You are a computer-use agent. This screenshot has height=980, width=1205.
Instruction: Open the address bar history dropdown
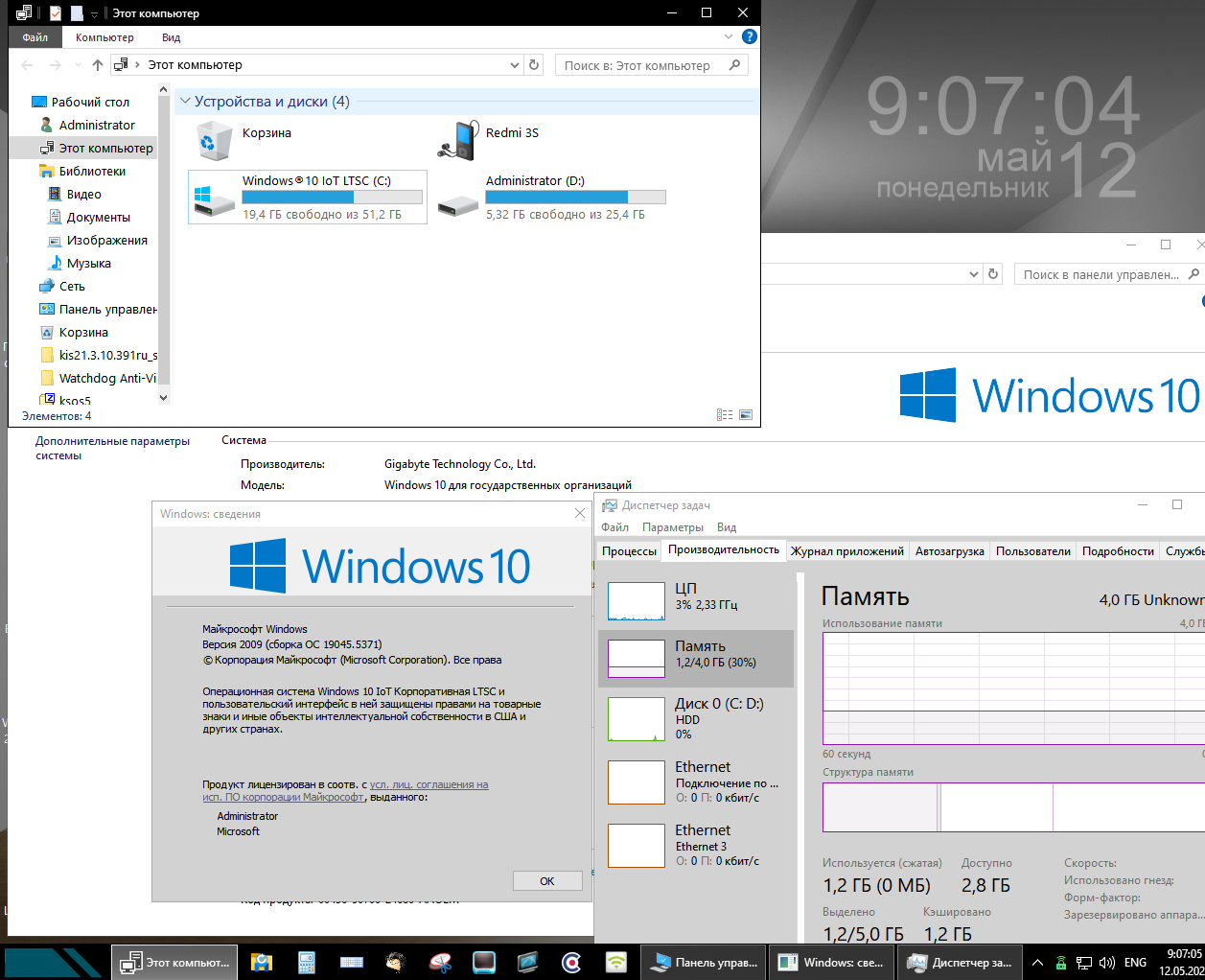[x=515, y=65]
